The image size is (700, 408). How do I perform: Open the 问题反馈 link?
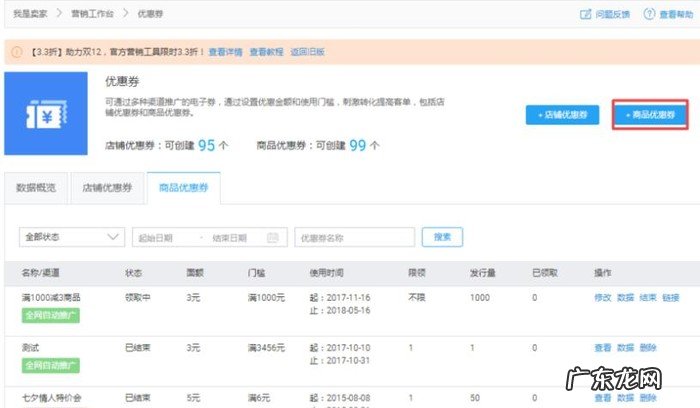(612, 14)
